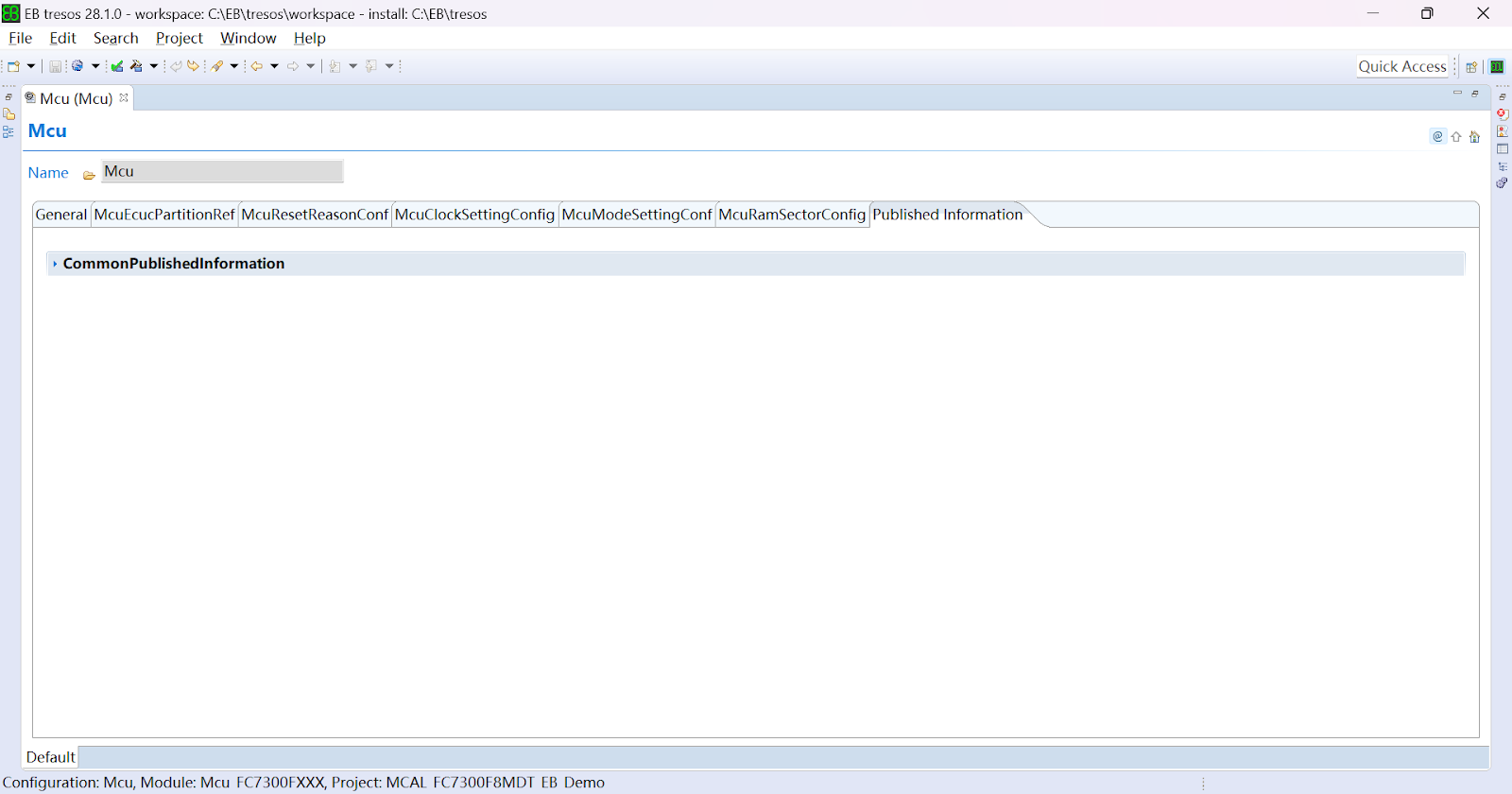The height and width of the screenshot is (794, 1512).
Task: Switch to the General tab
Action: [x=61, y=215]
